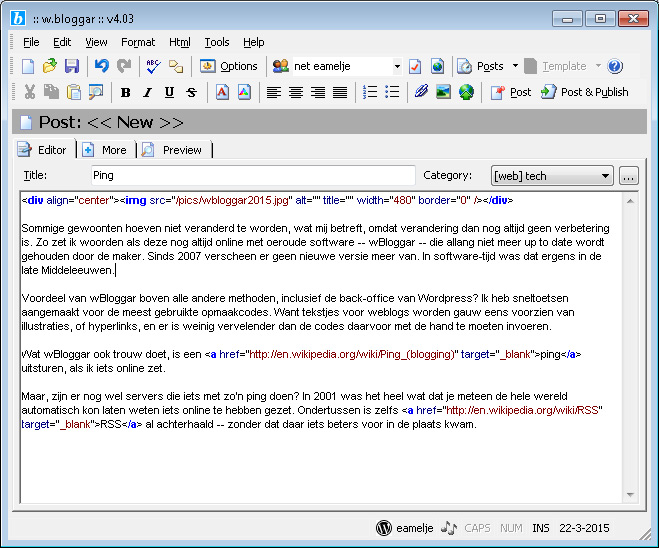
Task: Open the Options button
Action: pyautogui.click(x=228, y=66)
